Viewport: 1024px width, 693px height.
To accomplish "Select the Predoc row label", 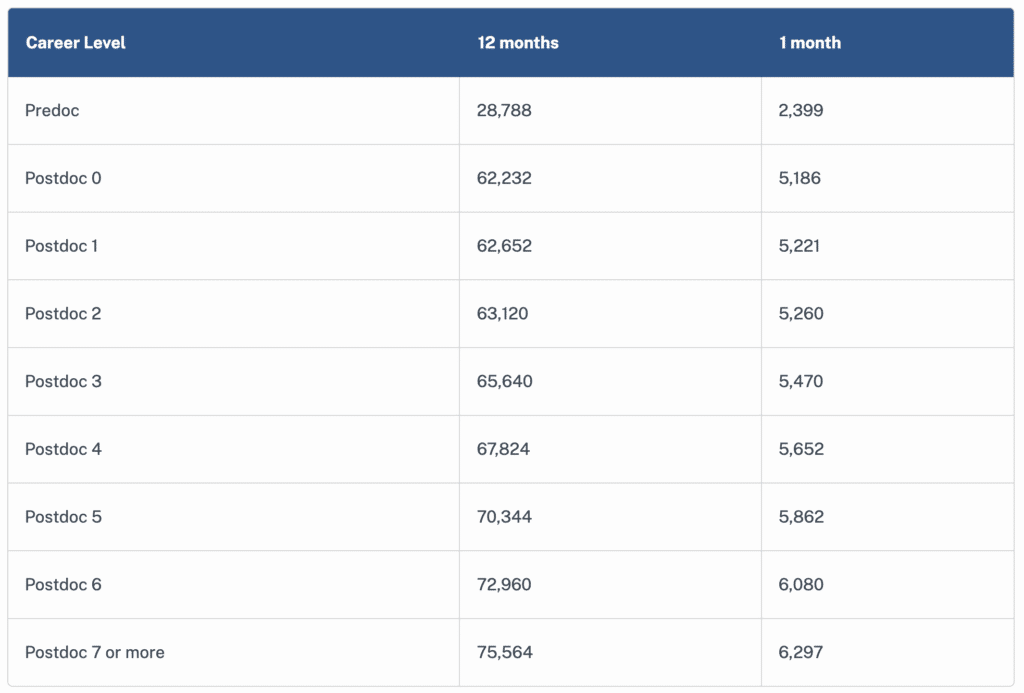I will tap(52, 110).
